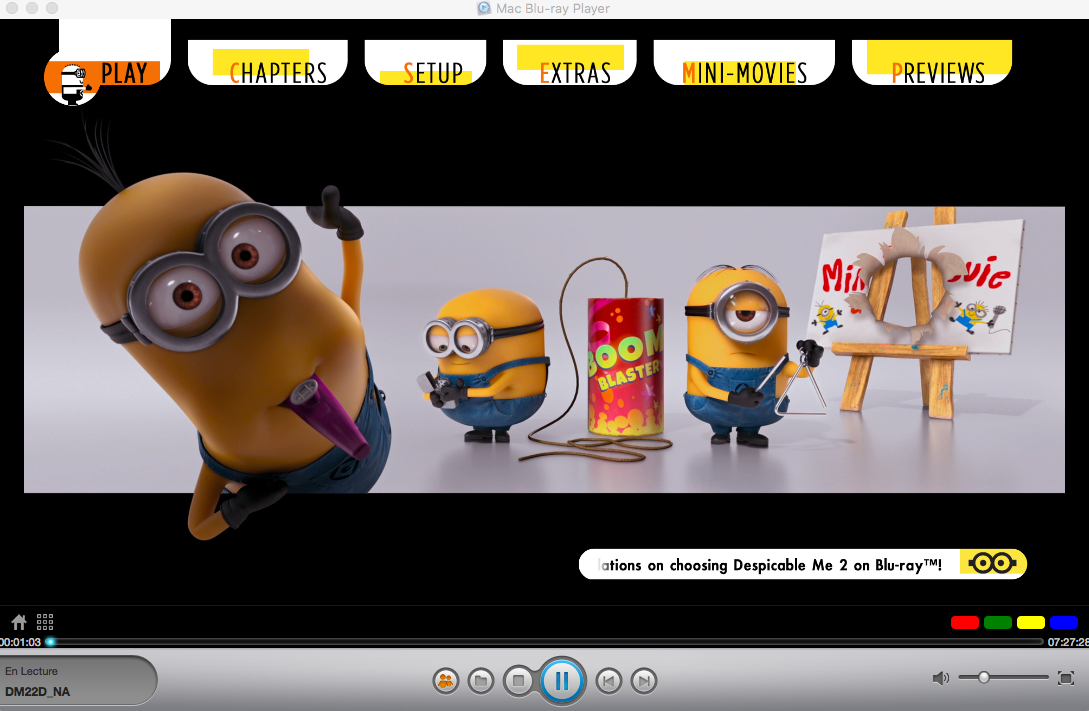The image size is (1089, 711).
Task: Open the MINI-MOVIES menu
Action: [744, 63]
